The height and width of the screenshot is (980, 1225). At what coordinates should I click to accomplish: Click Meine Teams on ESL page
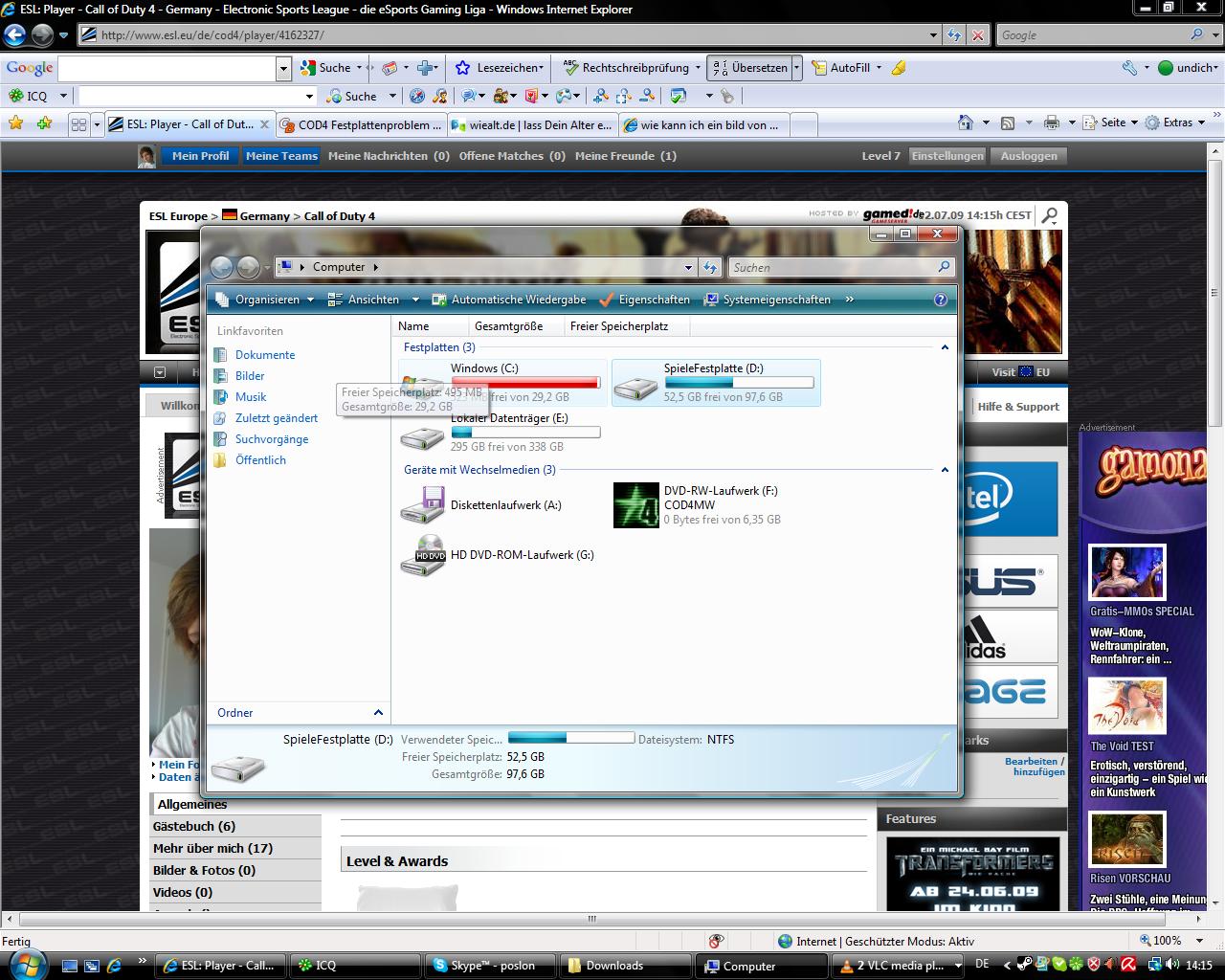(281, 156)
